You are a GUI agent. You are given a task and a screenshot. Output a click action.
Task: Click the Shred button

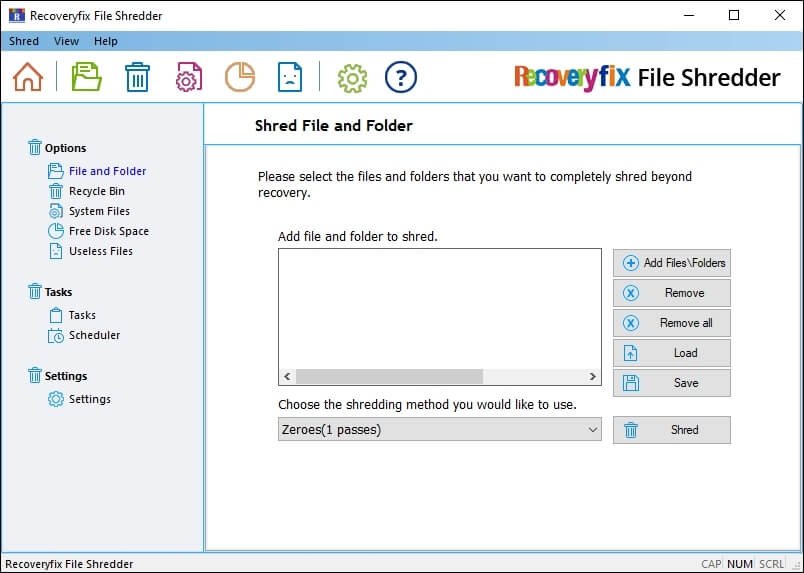point(672,430)
